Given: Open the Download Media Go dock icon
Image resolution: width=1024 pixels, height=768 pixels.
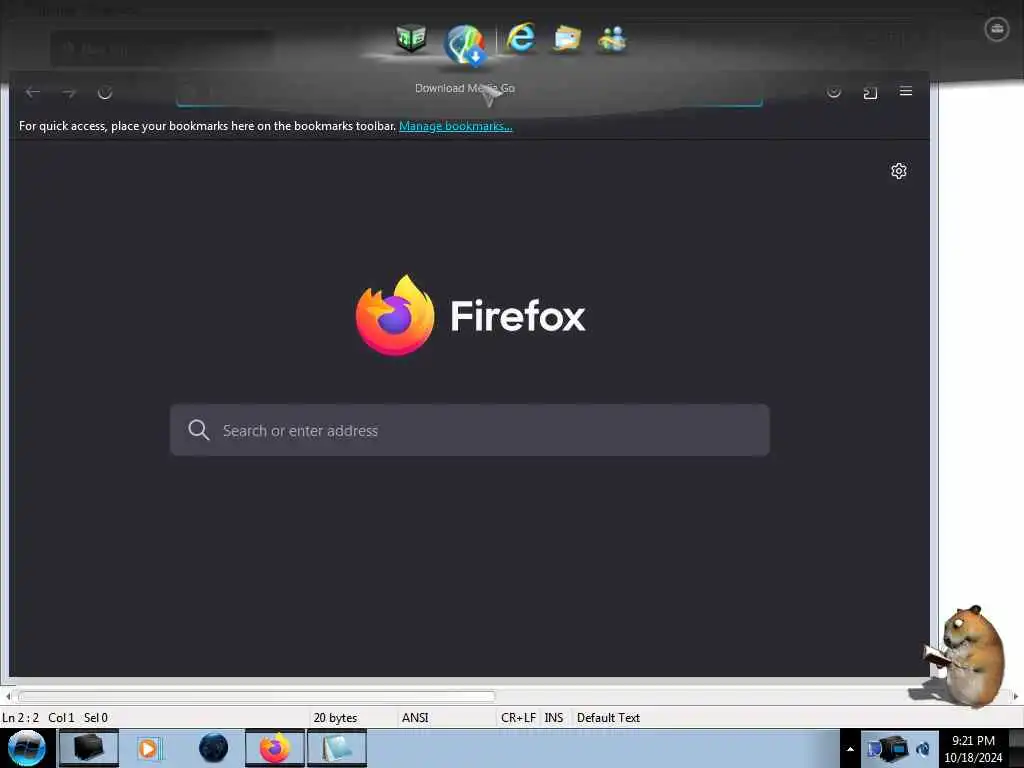Looking at the screenshot, I should pyautogui.click(x=464, y=44).
